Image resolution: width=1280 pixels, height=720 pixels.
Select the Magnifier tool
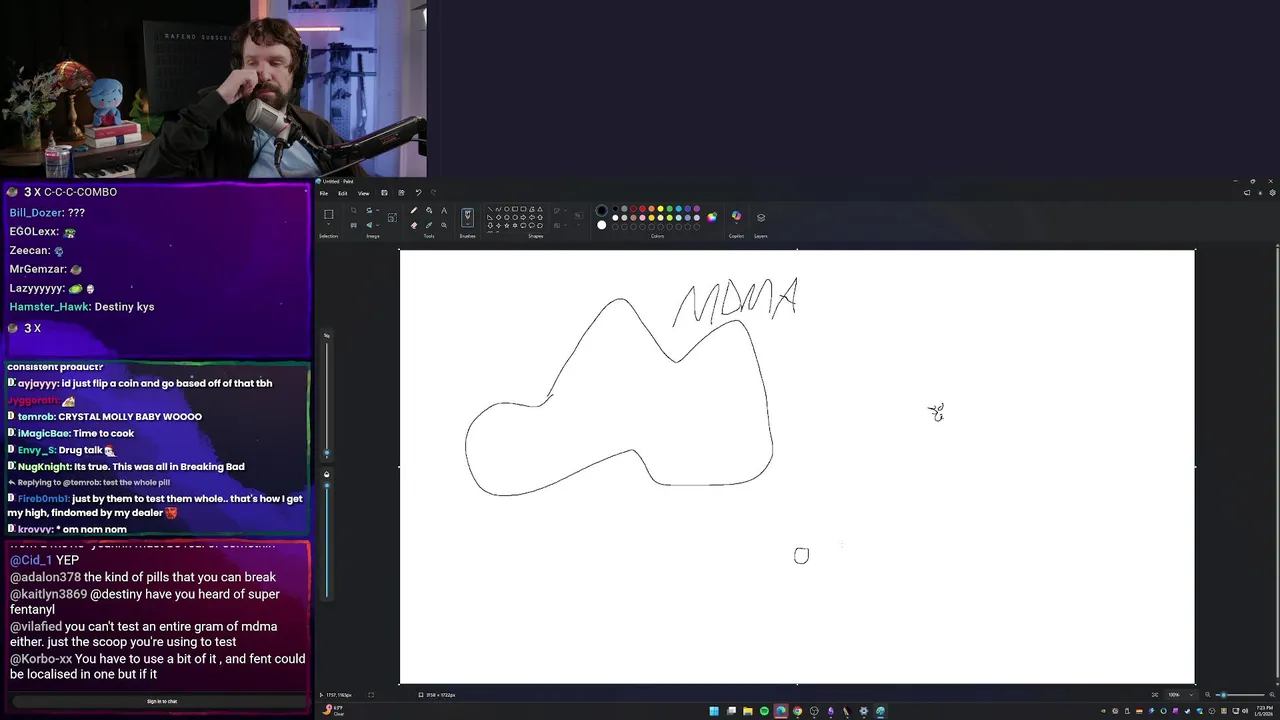point(444,225)
